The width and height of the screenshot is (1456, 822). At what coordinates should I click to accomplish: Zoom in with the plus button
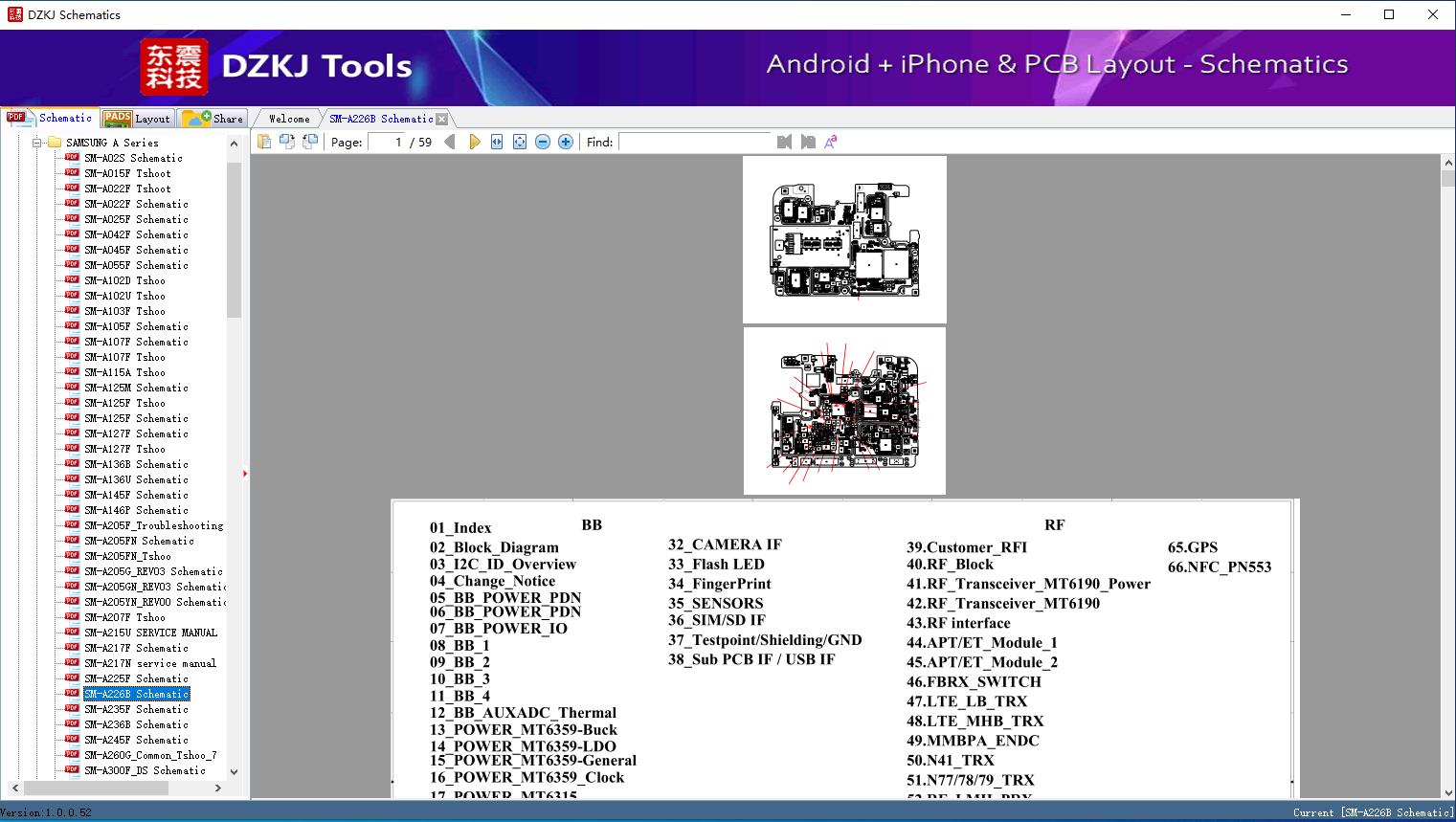click(x=566, y=142)
